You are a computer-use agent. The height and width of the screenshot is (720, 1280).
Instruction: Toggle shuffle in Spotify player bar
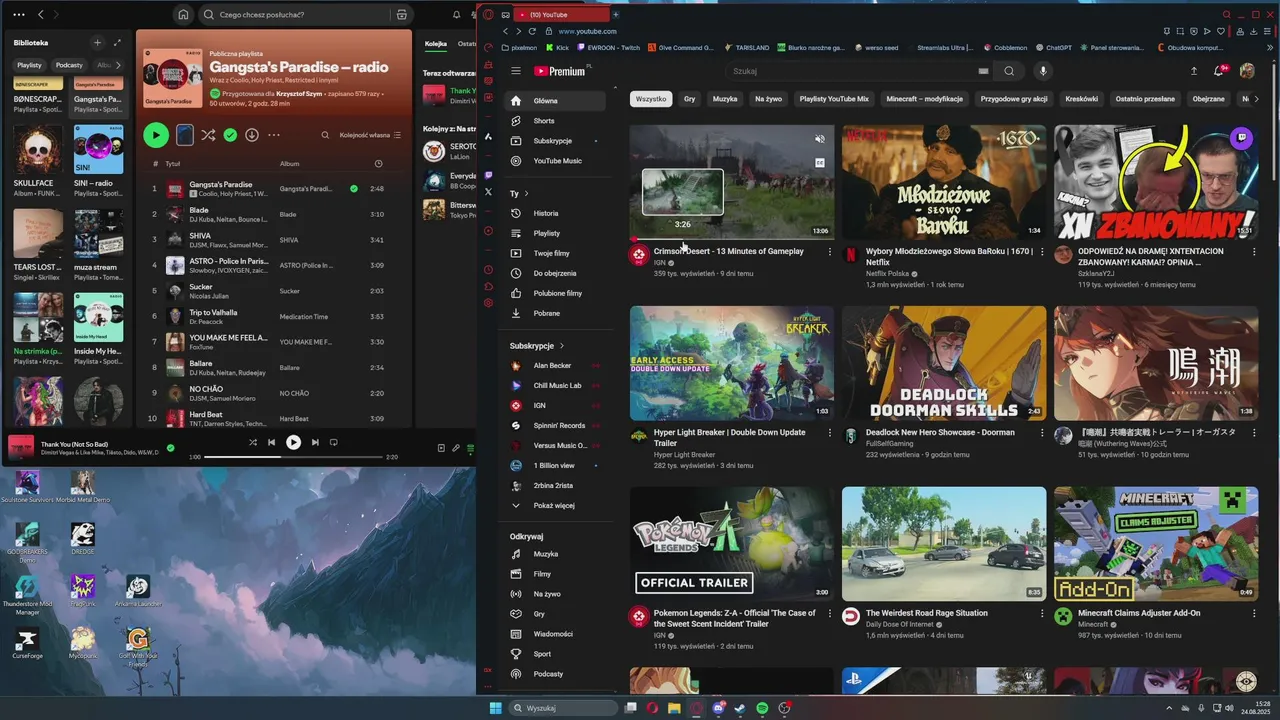pyautogui.click(x=252, y=442)
